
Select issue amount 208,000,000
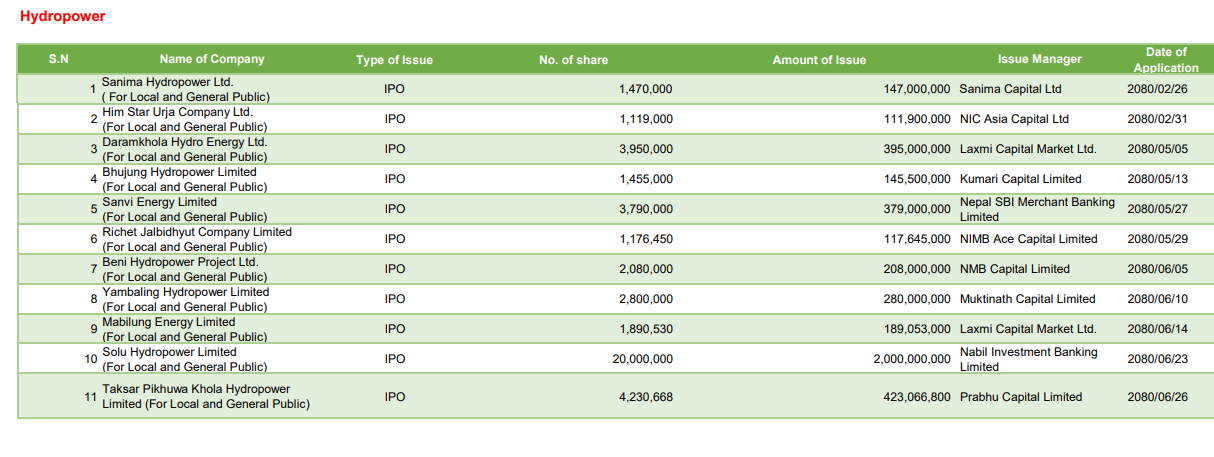coord(917,269)
